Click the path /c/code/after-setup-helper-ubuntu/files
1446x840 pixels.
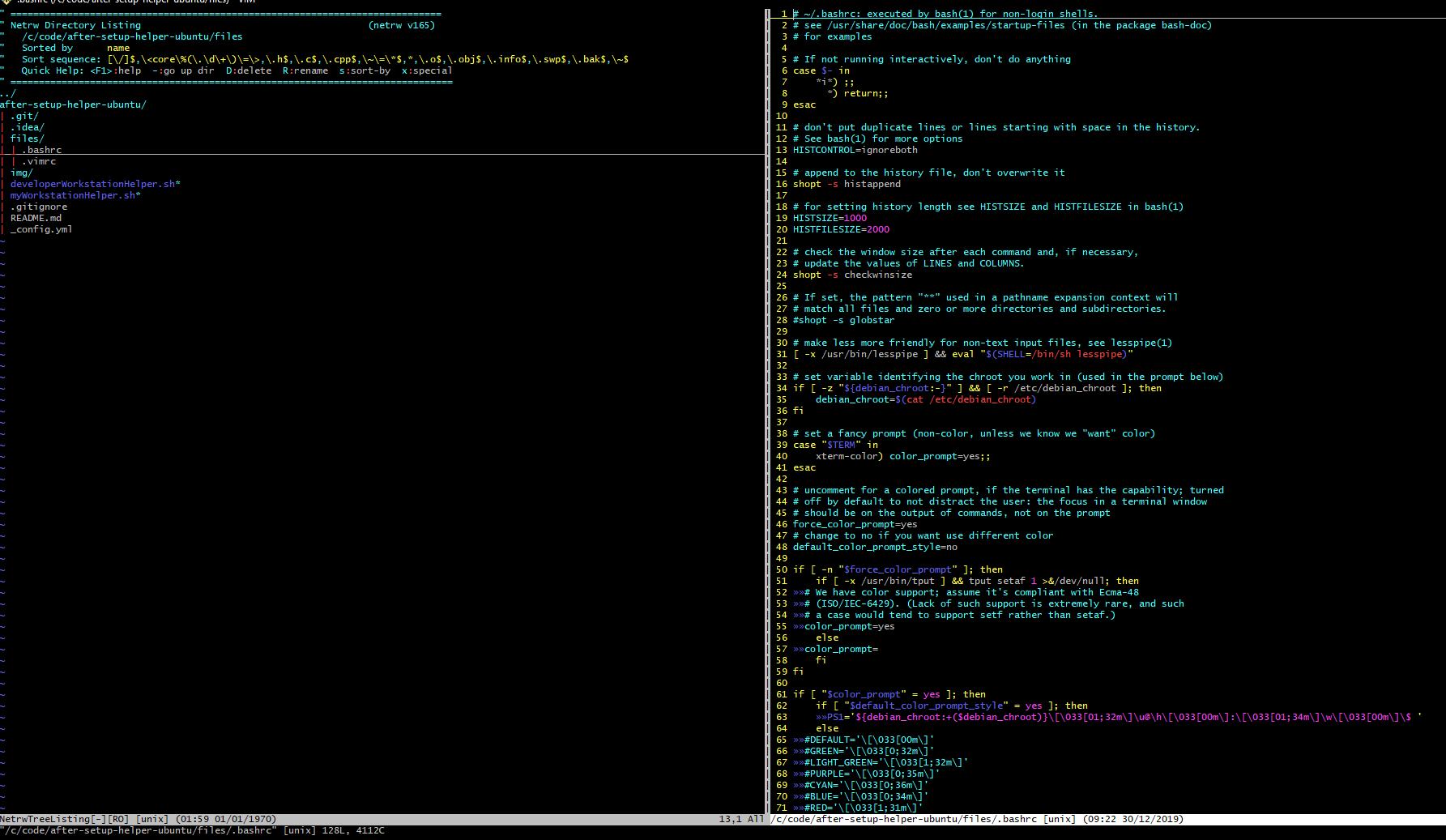click(132, 36)
